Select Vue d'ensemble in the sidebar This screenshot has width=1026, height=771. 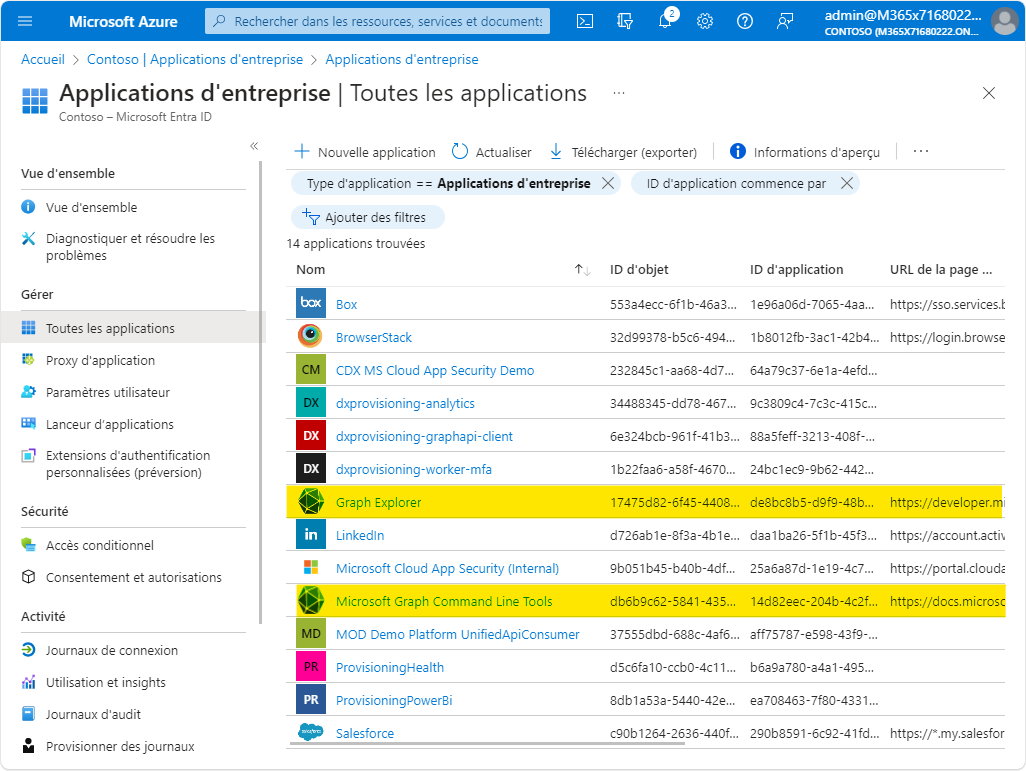click(91, 207)
